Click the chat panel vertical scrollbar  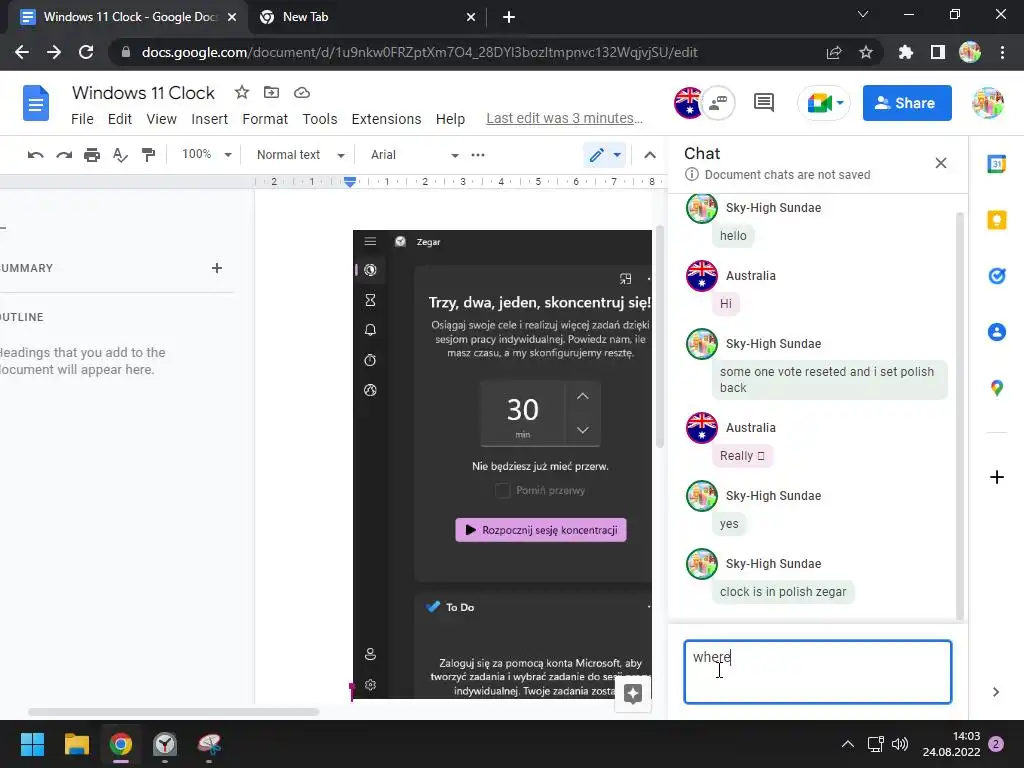coord(959,415)
